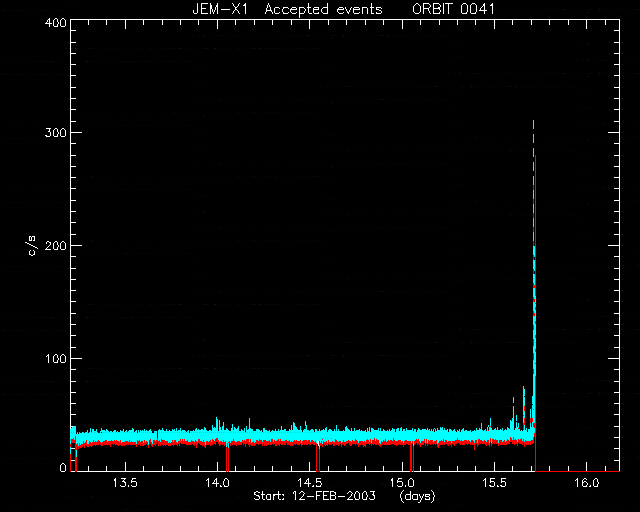640x512 pixels.
Task: Click the 15.5 x-axis tick label
Action: point(494,483)
